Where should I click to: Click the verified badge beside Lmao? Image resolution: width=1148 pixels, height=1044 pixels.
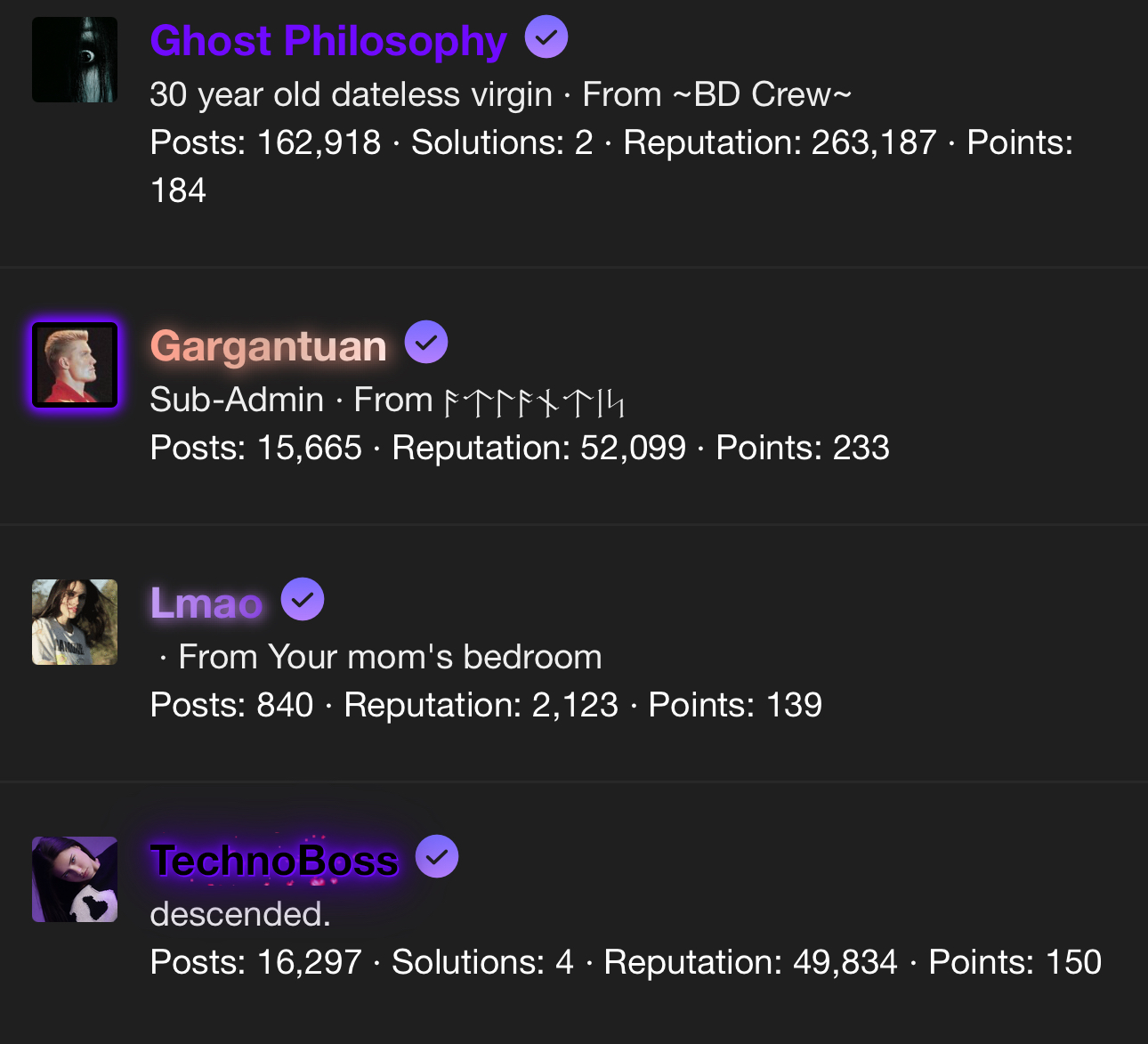pos(303,600)
